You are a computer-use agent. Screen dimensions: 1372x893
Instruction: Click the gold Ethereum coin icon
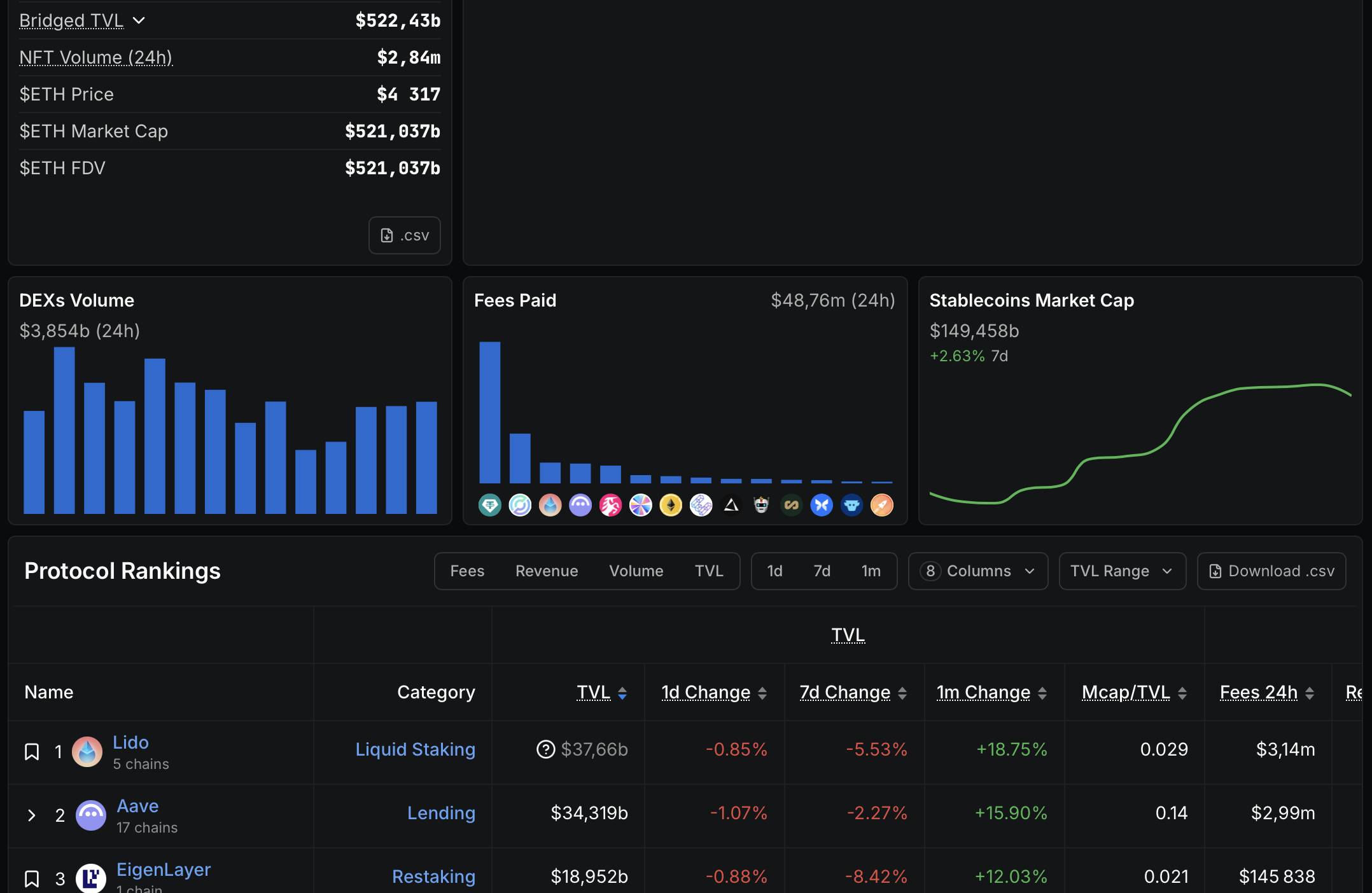[671, 506]
